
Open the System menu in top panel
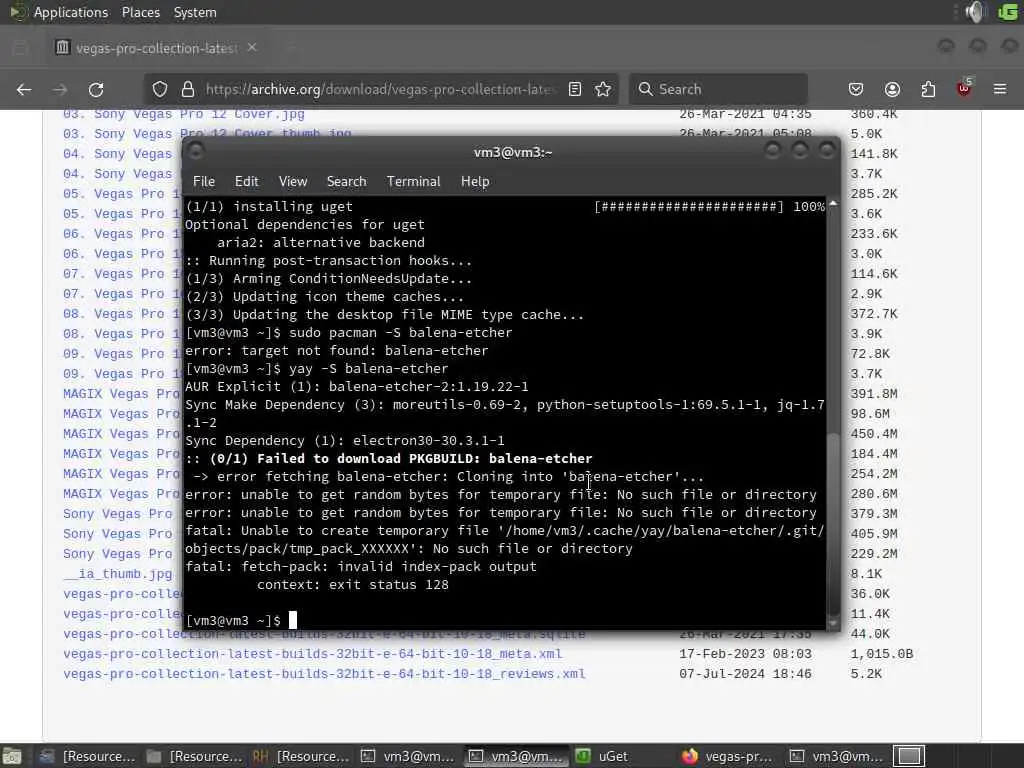195,12
